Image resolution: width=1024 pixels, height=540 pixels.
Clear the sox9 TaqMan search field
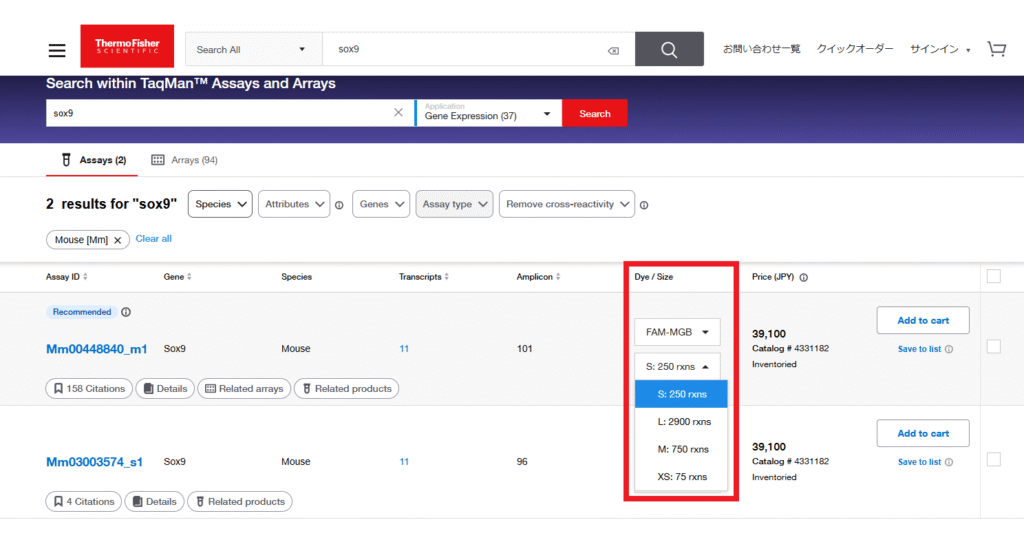[398, 113]
